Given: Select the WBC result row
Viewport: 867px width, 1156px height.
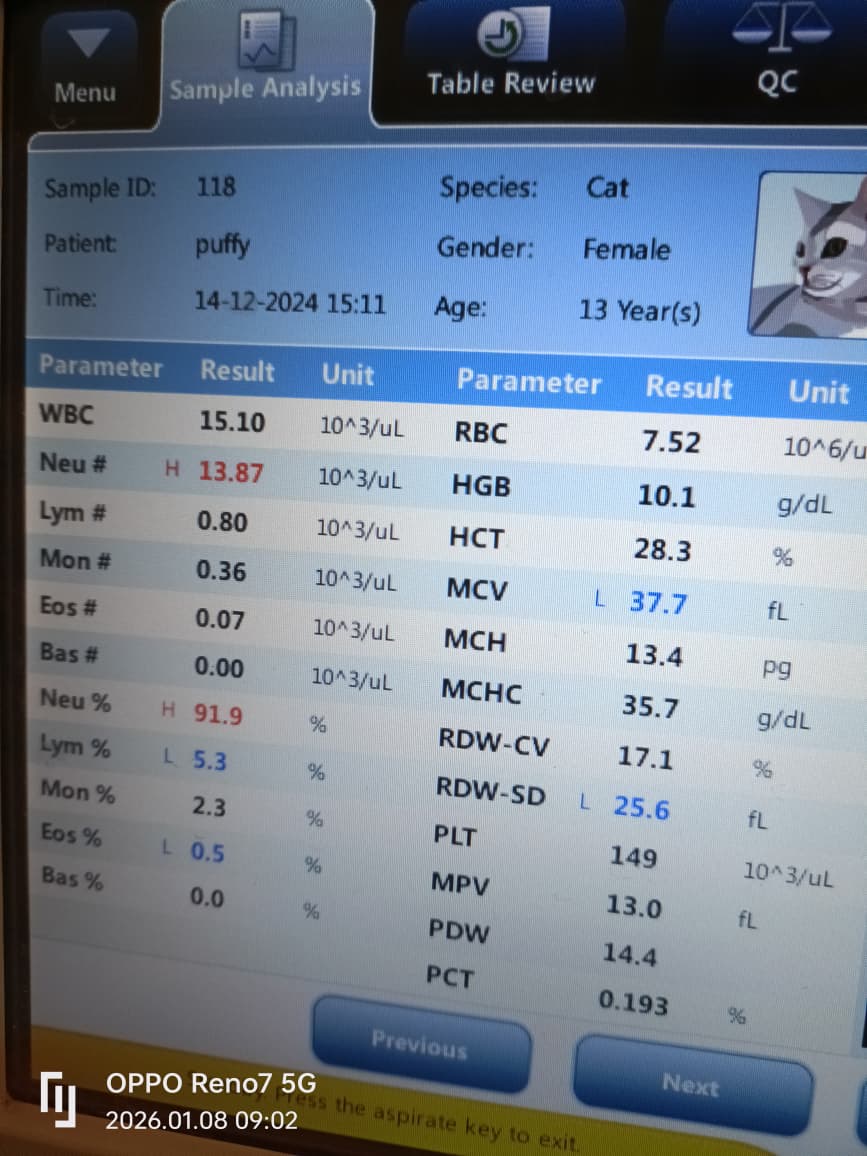Looking at the screenshot, I should (232, 422).
